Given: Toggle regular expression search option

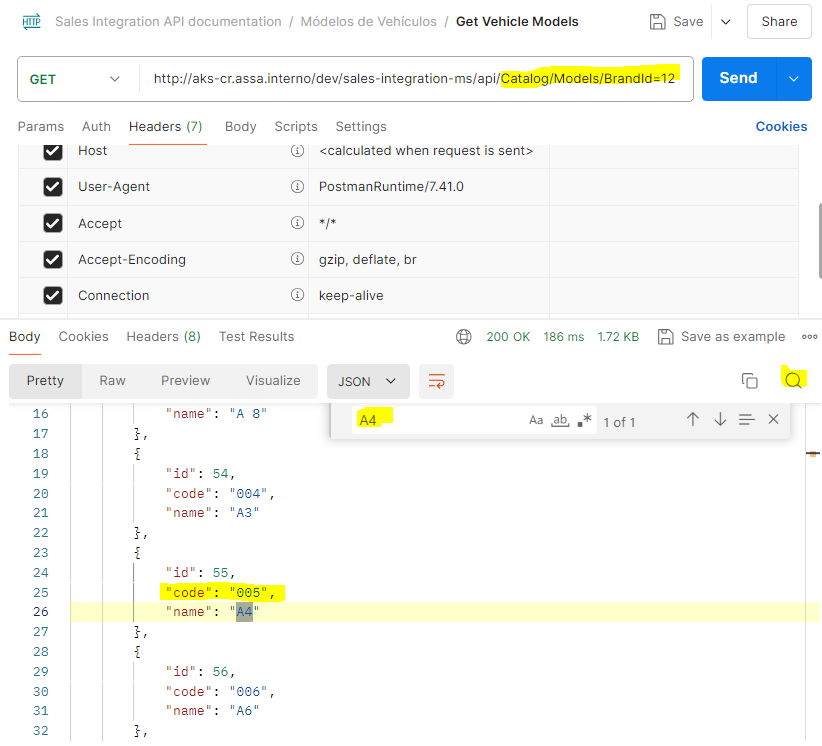Looking at the screenshot, I should pos(585,420).
